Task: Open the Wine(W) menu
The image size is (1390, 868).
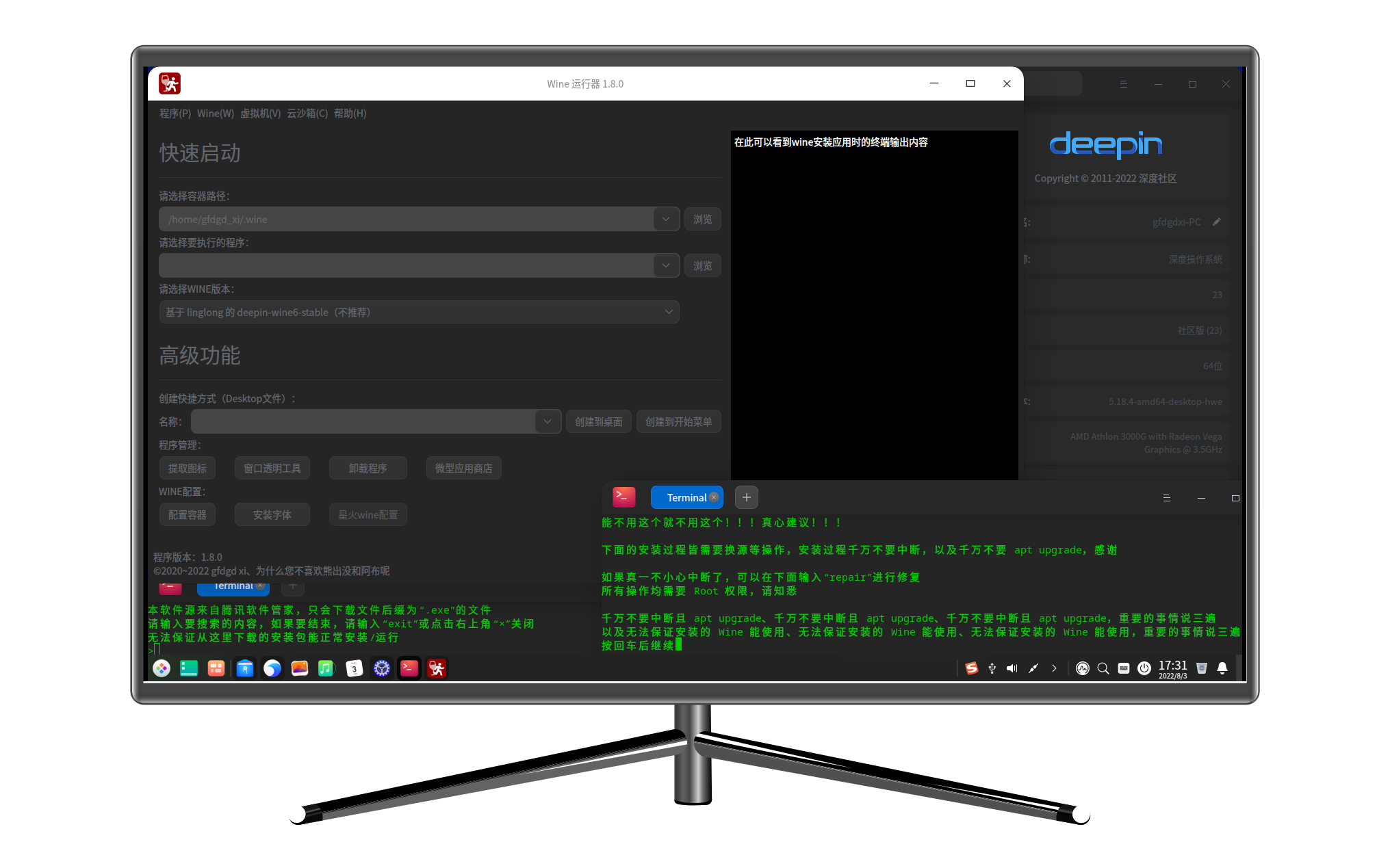Action: (216, 114)
